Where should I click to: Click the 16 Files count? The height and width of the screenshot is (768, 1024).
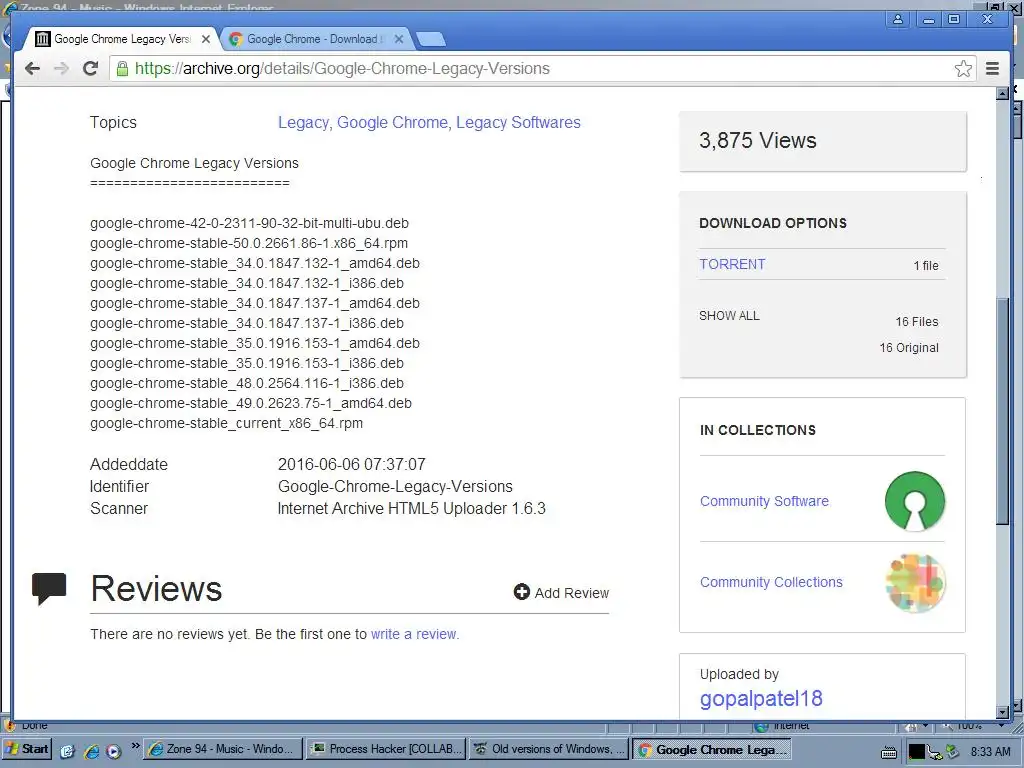(x=916, y=322)
